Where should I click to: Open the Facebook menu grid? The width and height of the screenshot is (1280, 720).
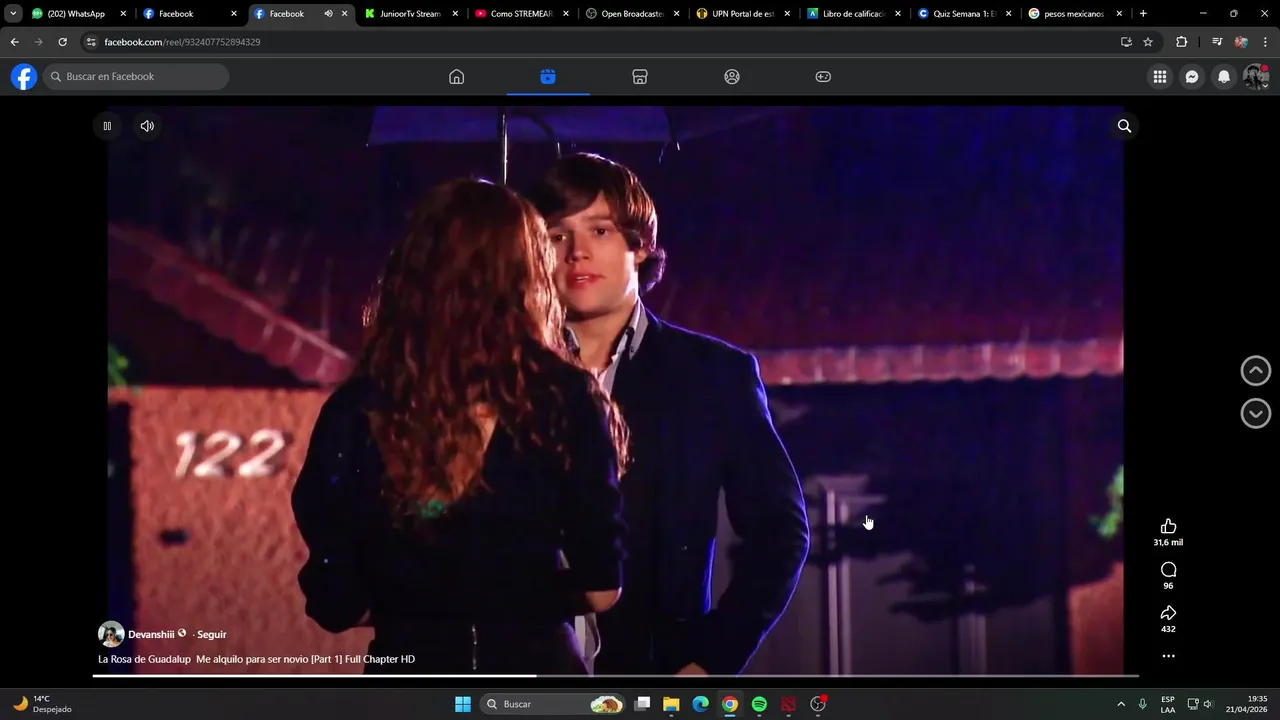click(1160, 77)
